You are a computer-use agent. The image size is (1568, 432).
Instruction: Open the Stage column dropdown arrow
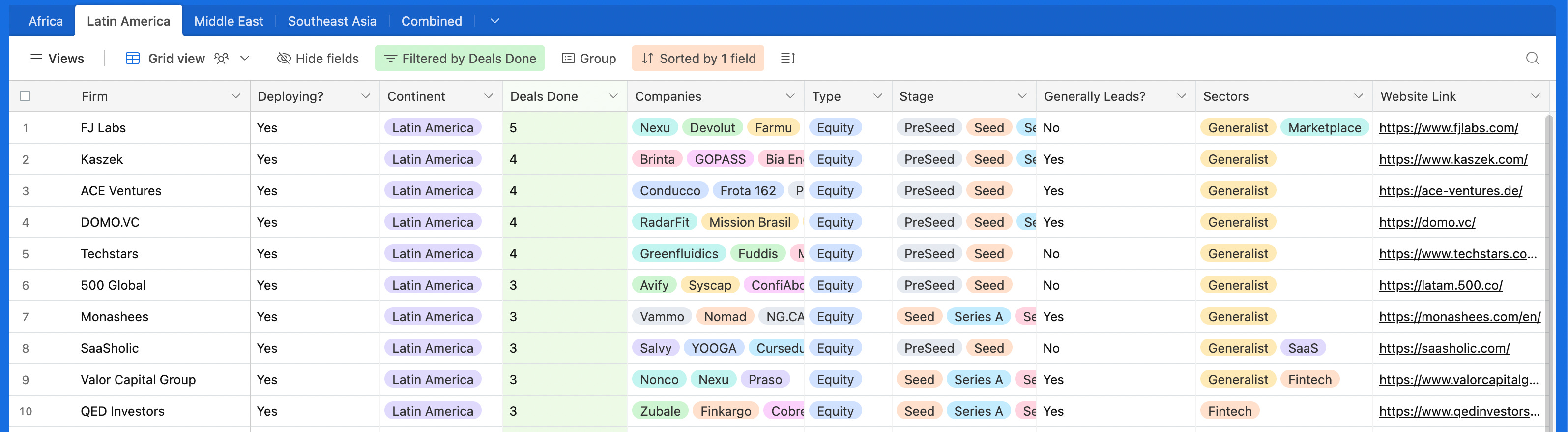point(1022,96)
